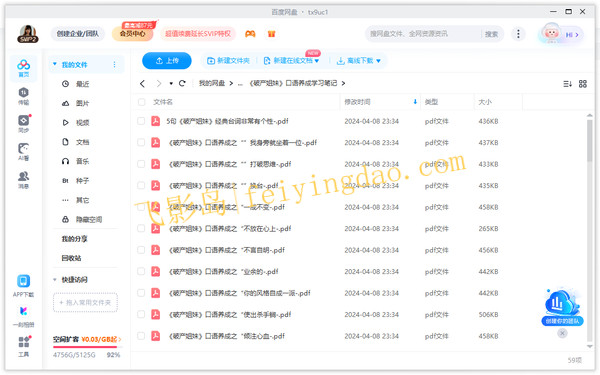
Task: Click the 搜索 search button
Action: (x=491, y=34)
